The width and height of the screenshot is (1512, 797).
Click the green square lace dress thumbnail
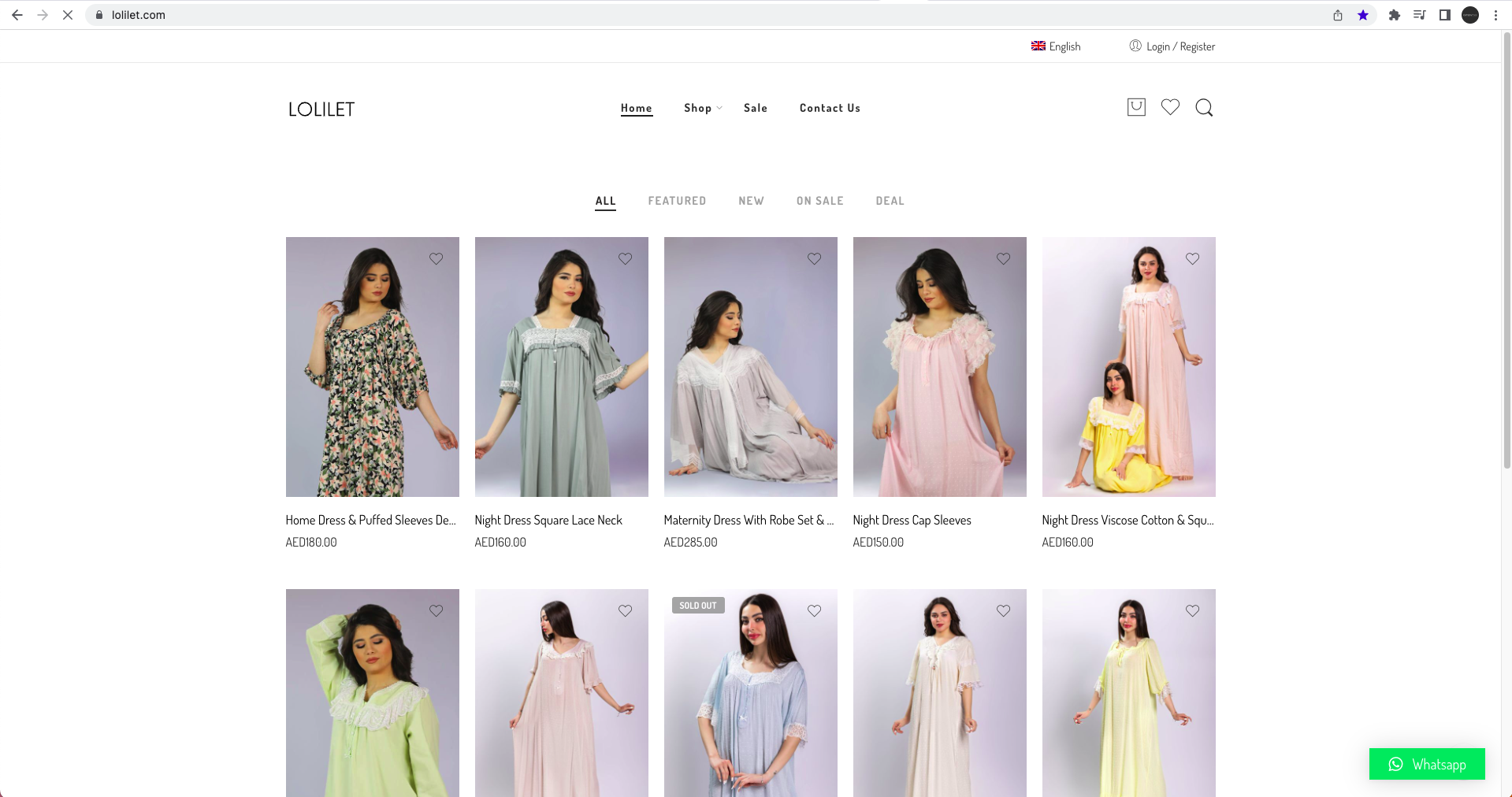tap(562, 367)
